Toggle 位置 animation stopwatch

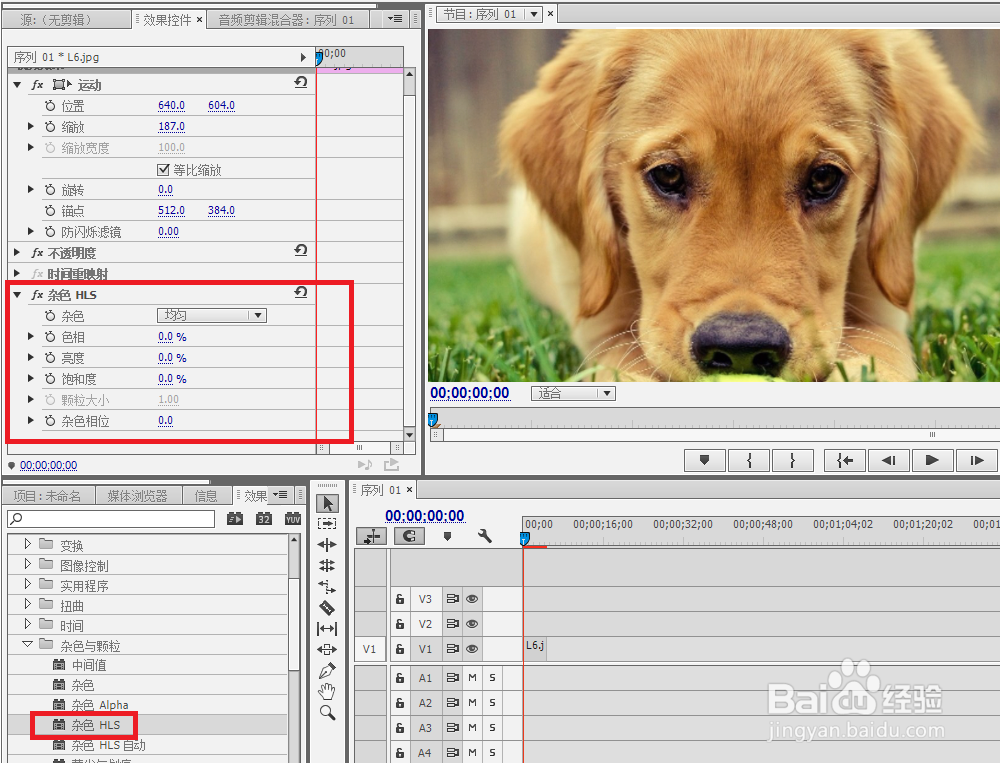(50, 106)
